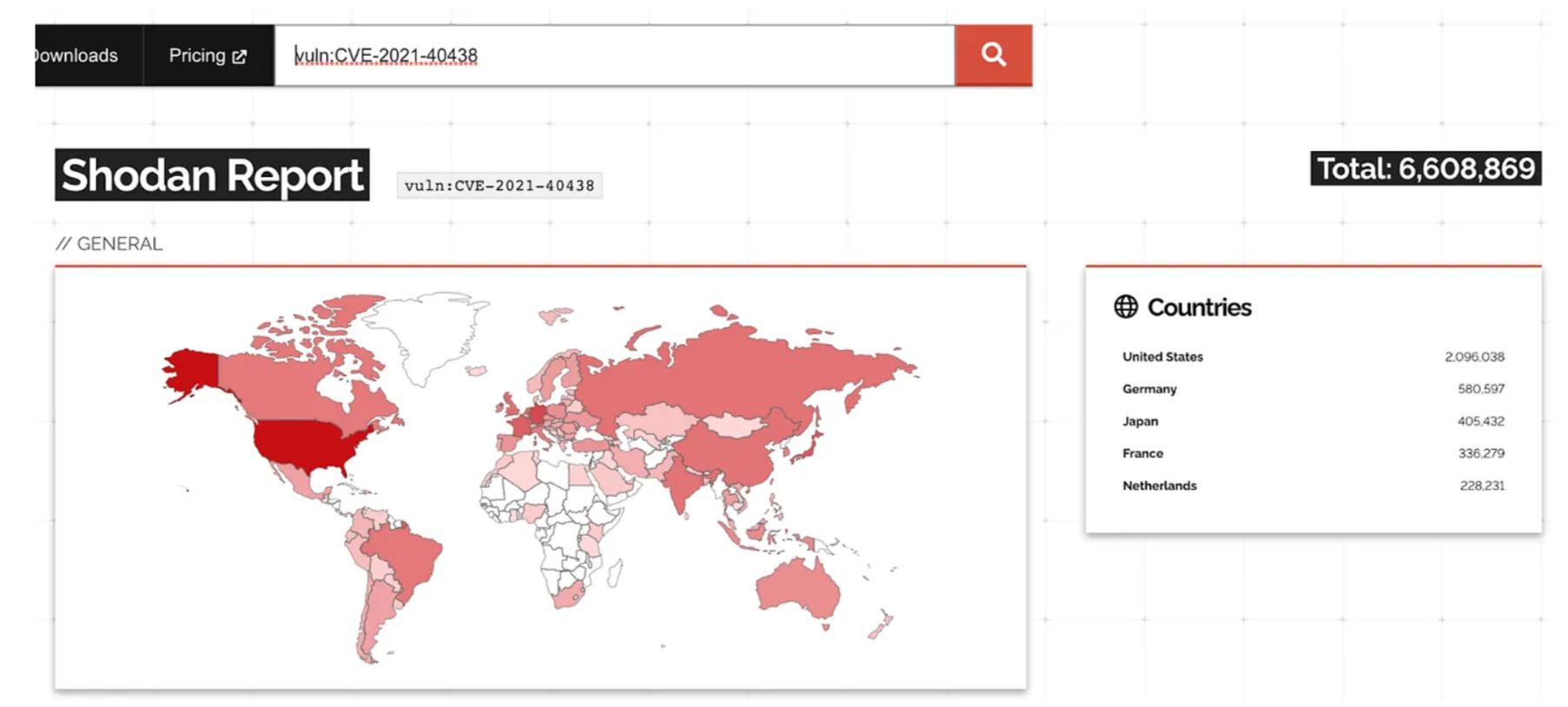
Task: Click the 2,096,038 count value
Action: coord(1474,357)
